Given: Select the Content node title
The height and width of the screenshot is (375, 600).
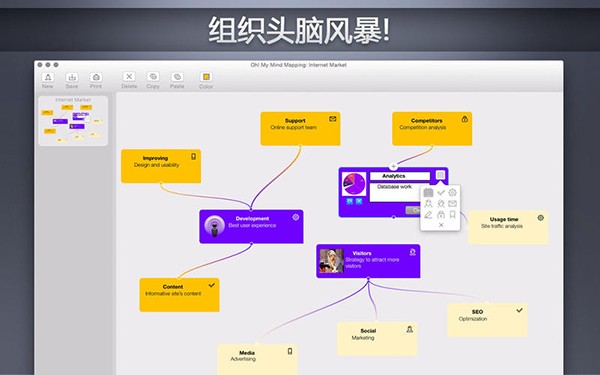Looking at the screenshot, I should tap(173, 287).
